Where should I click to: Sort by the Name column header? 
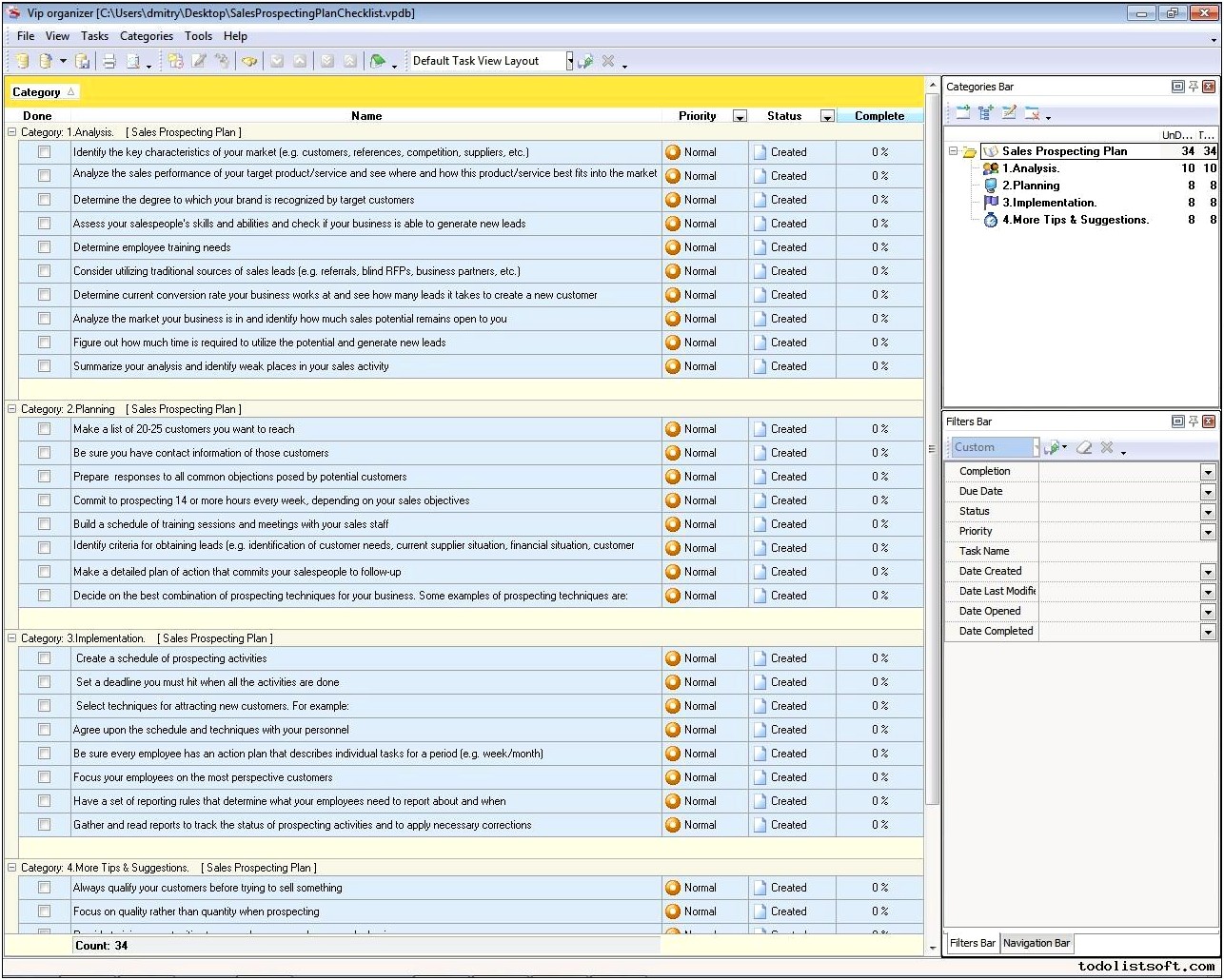366,116
